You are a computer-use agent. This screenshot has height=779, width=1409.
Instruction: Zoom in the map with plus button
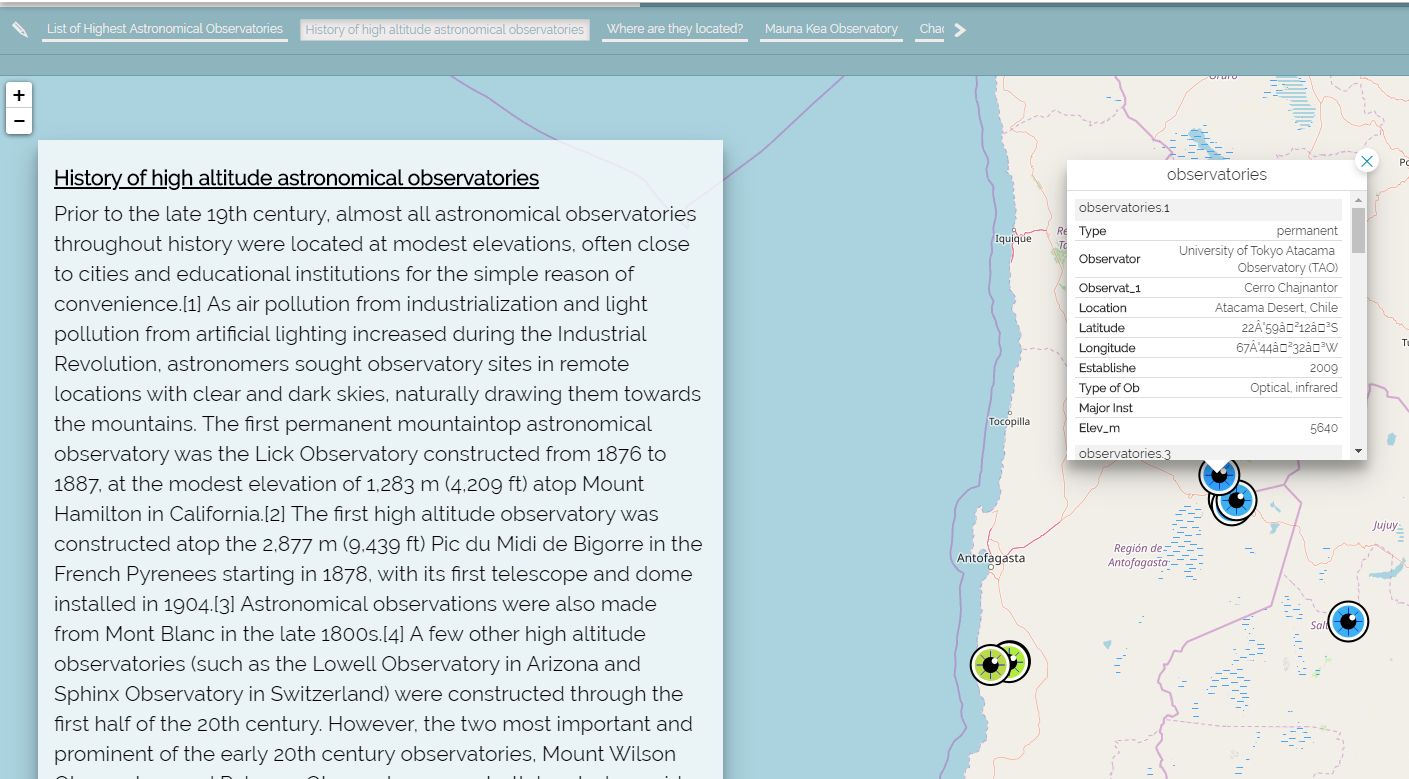19,96
